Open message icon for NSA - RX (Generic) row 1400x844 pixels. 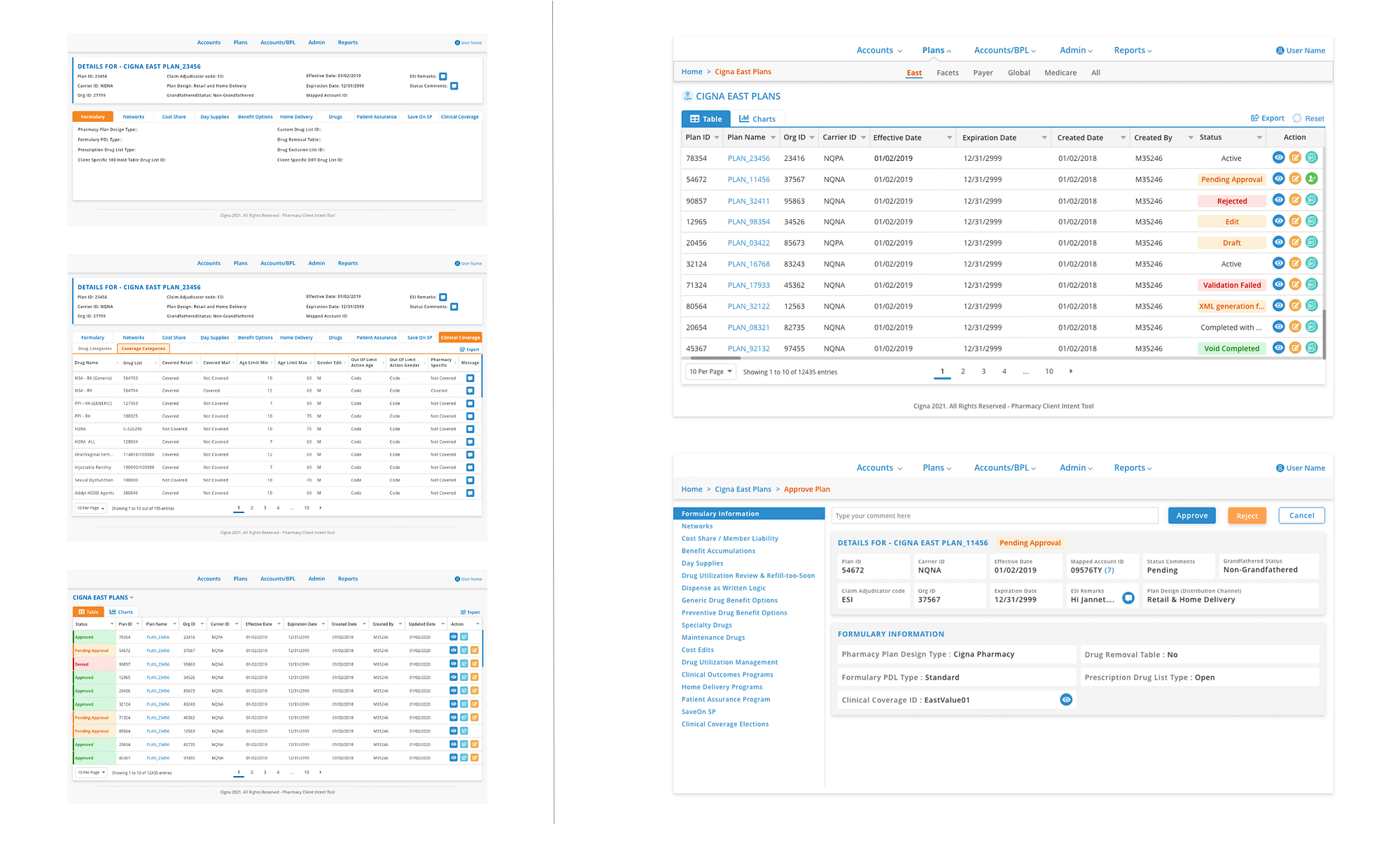(x=470, y=378)
